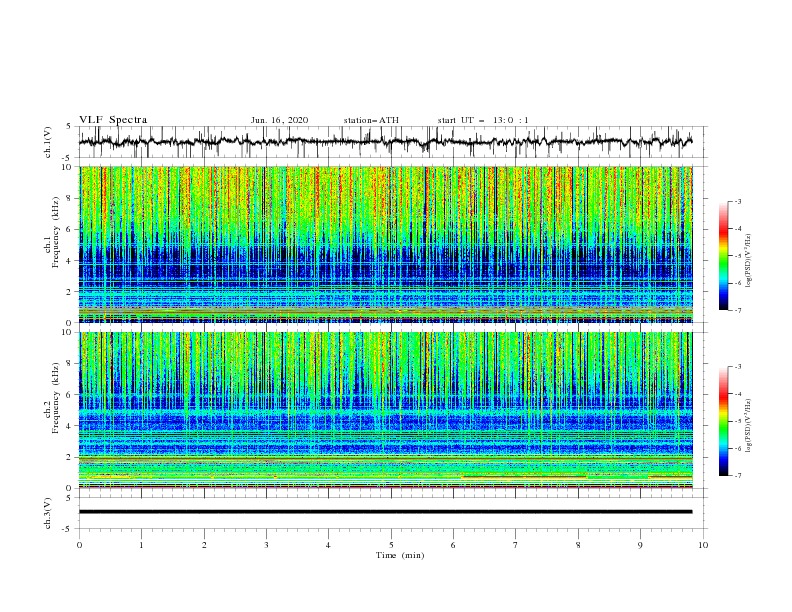Click the time axis tick label "3"

(x=266, y=545)
